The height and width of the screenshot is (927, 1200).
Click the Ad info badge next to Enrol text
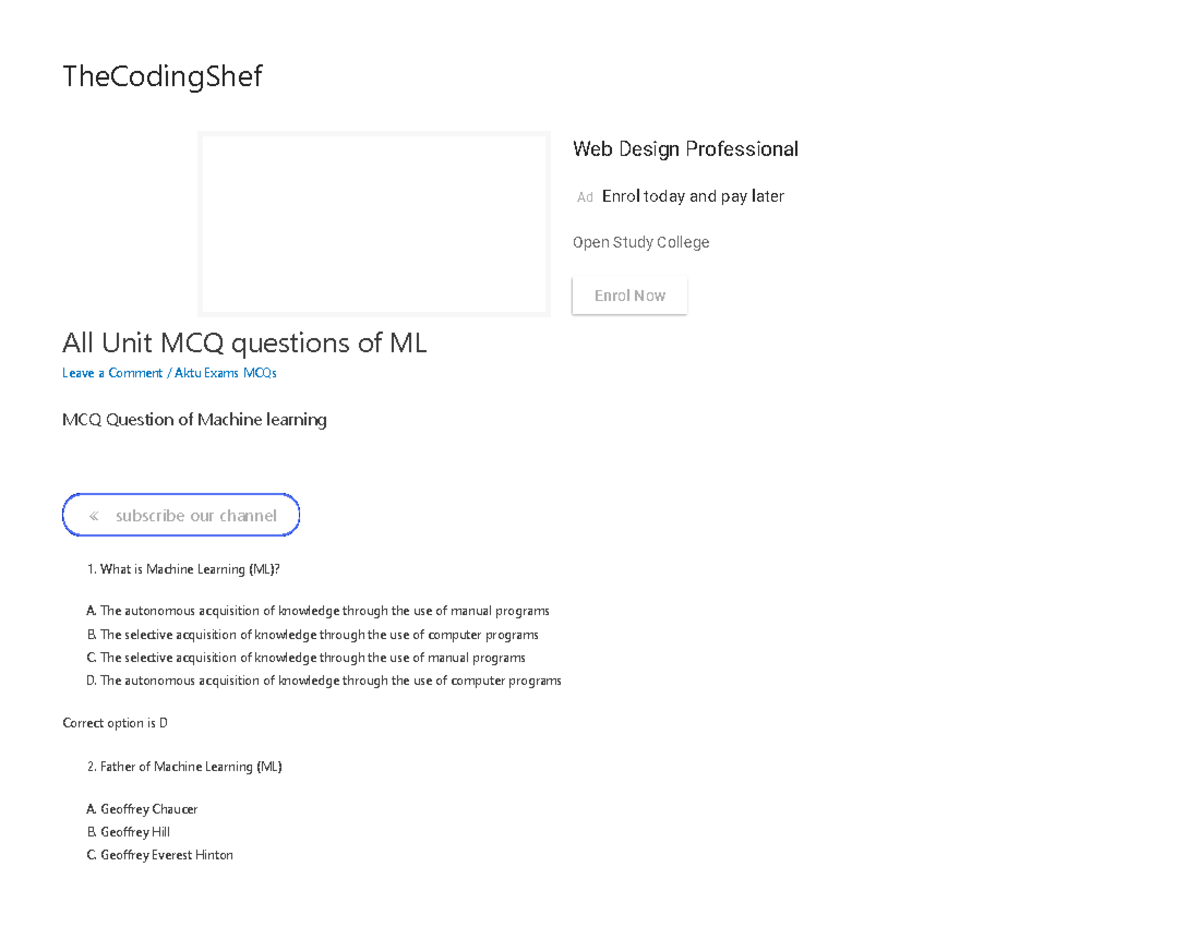[584, 196]
